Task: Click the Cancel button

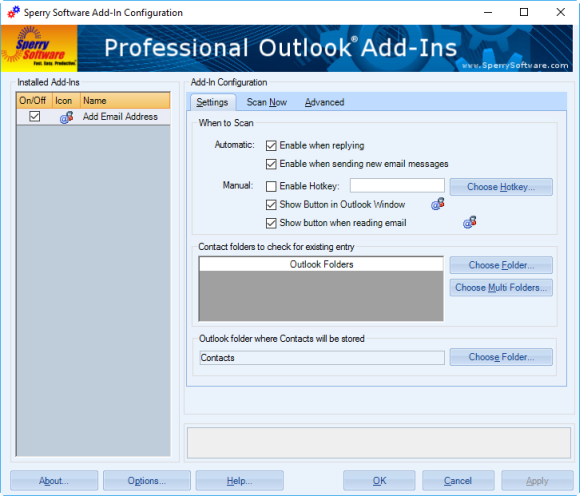Action: pos(458,480)
